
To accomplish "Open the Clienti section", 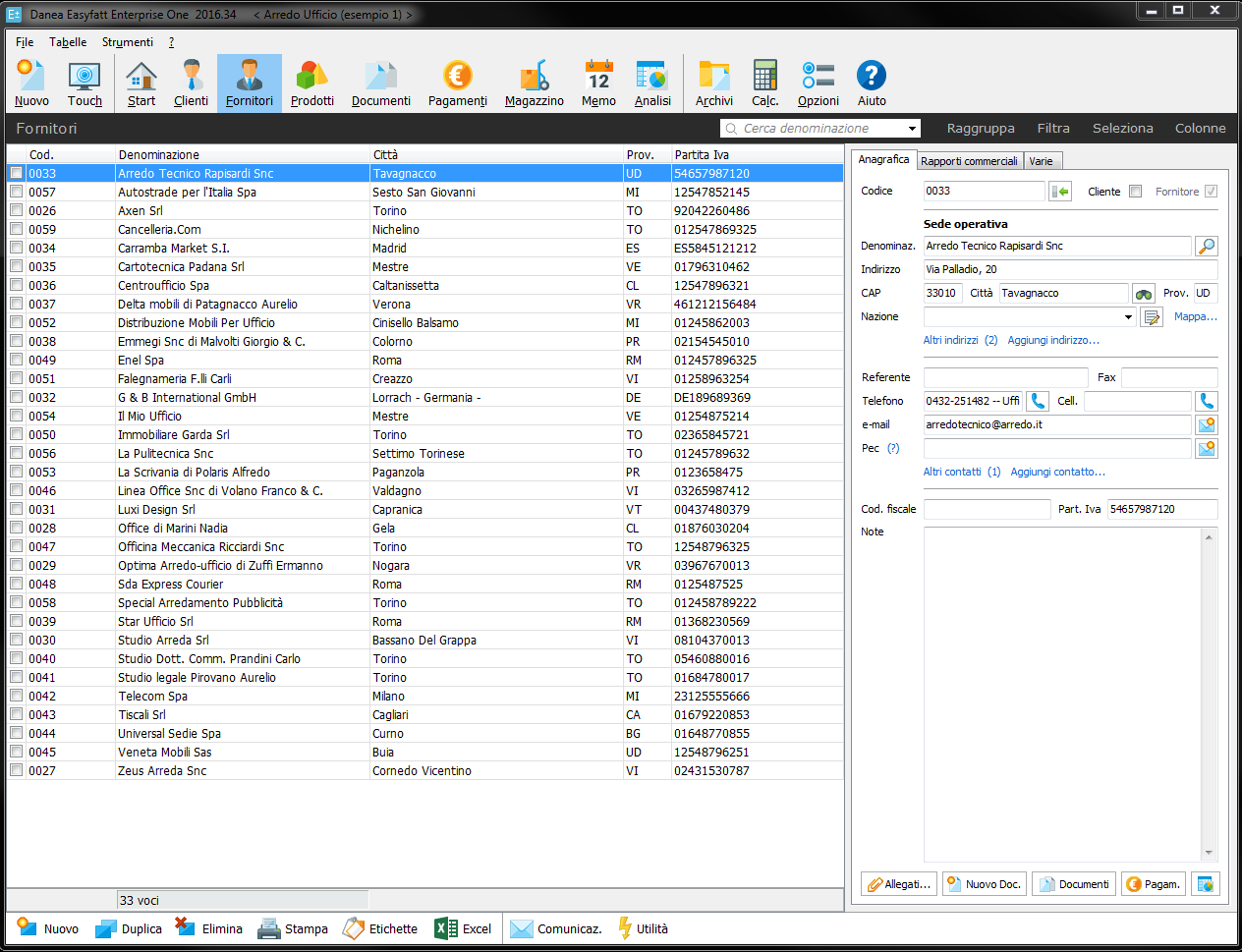I will click(191, 84).
